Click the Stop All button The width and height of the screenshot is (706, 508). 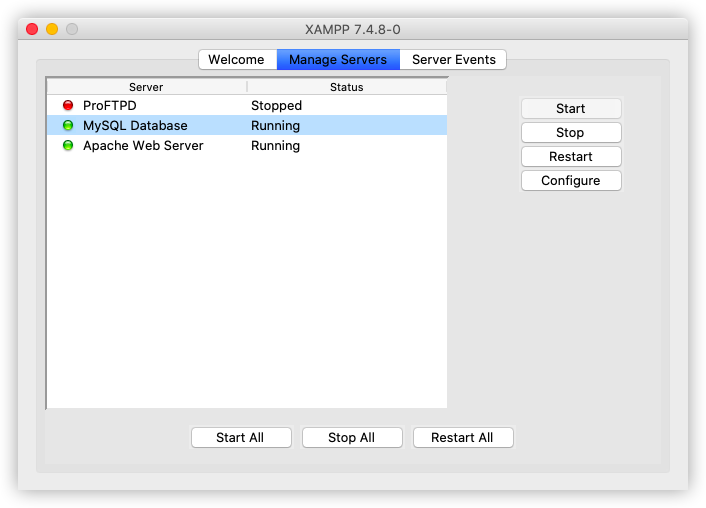[x=352, y=437]
